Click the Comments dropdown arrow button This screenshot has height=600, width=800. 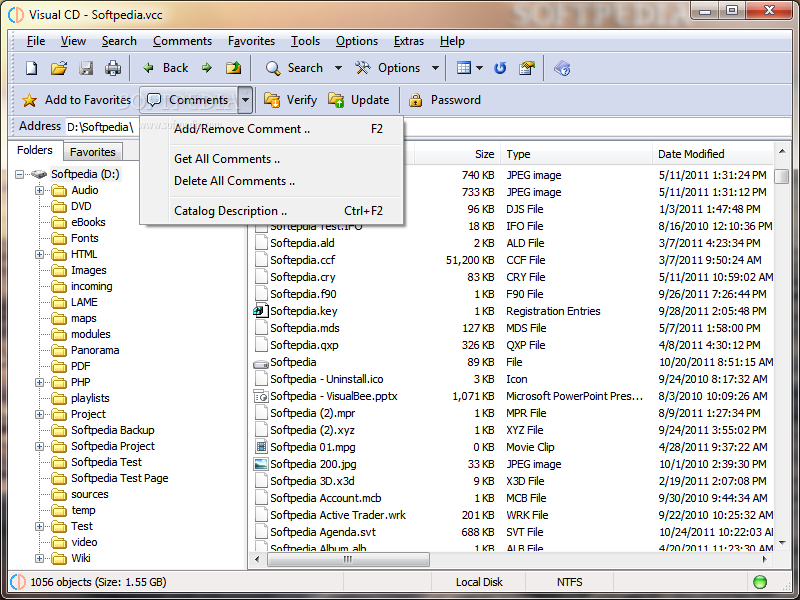pos(245,100)
